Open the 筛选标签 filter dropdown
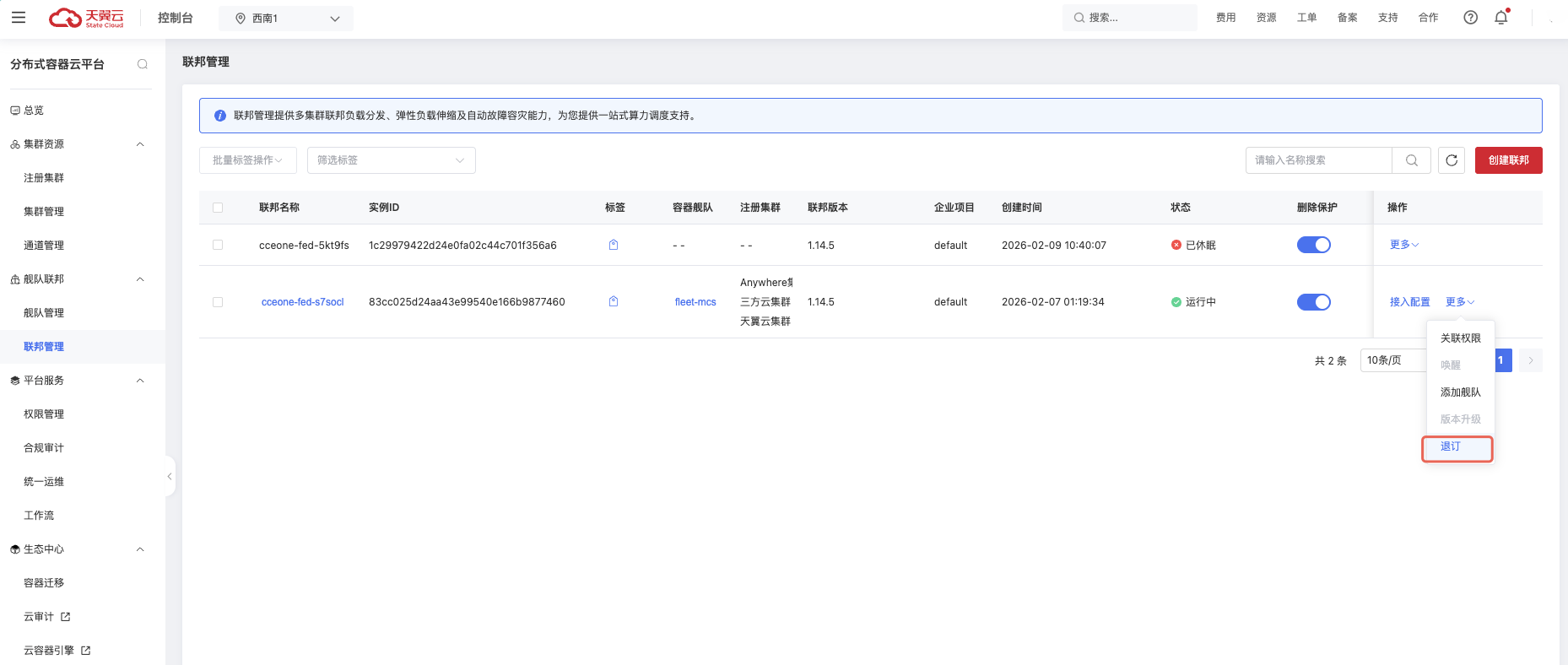Screen dimensions: 1568x665 [x=391, y=160]
